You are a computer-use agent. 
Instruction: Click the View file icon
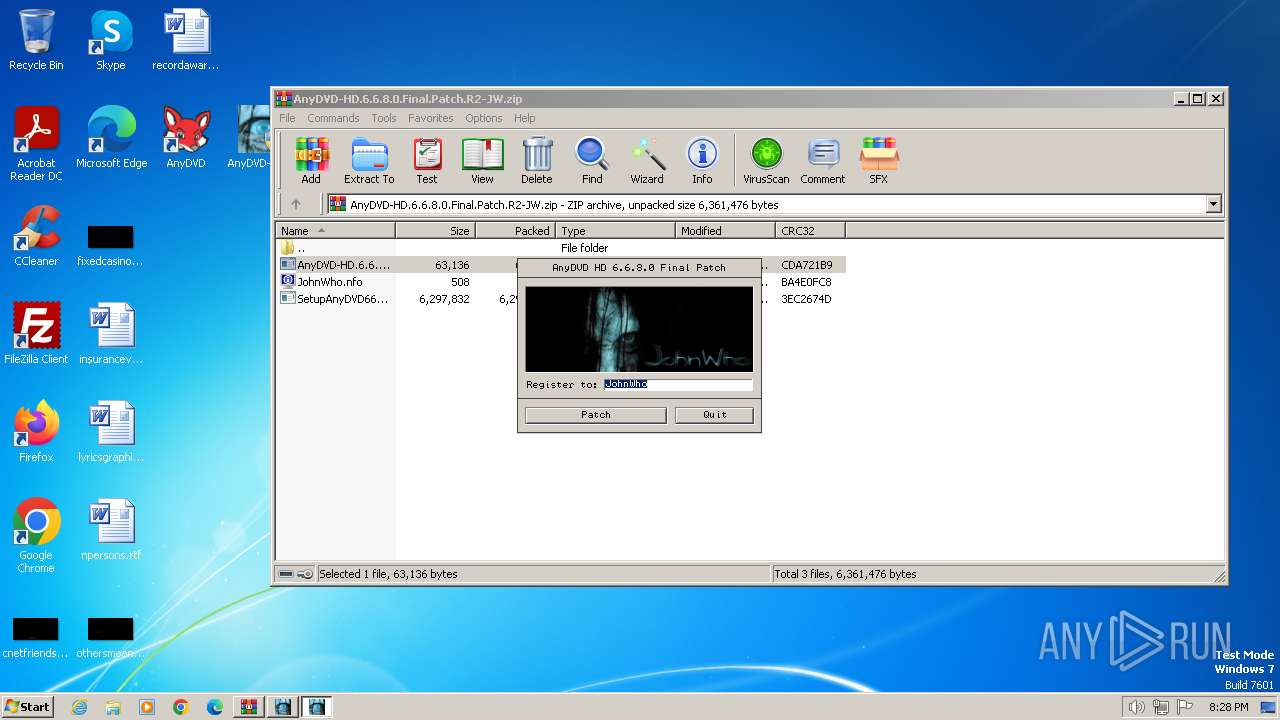pos(482,160)
